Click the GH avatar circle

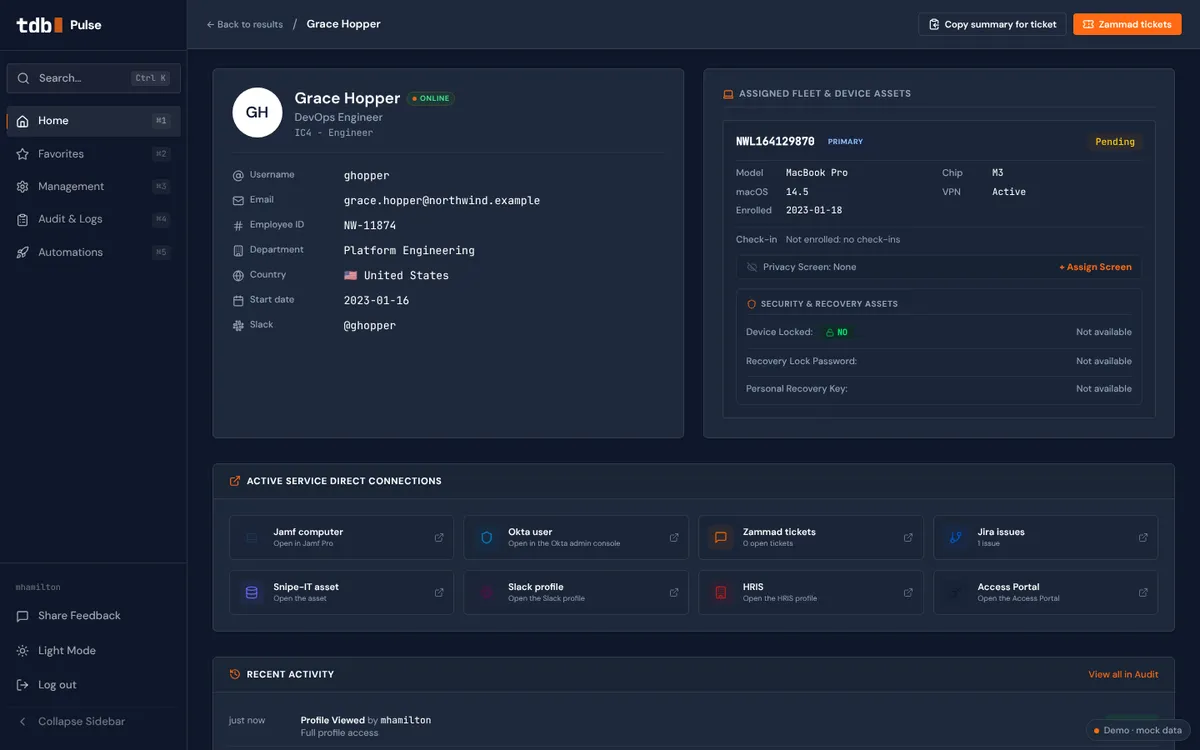point(257,112)
